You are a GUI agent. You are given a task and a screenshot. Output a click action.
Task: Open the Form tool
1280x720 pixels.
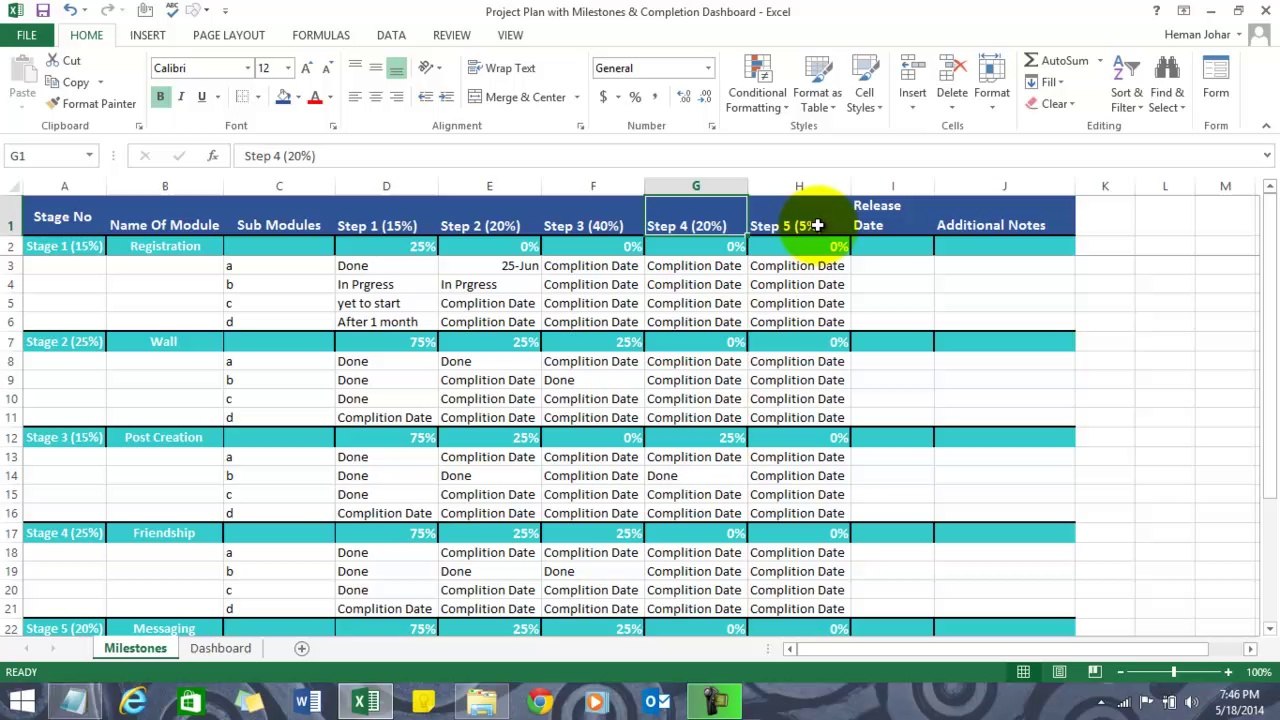(1216, 80)
